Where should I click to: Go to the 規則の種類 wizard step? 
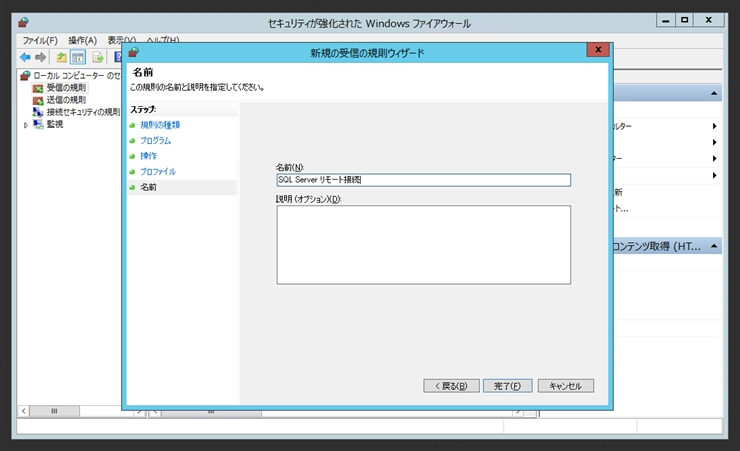(160, 125)
